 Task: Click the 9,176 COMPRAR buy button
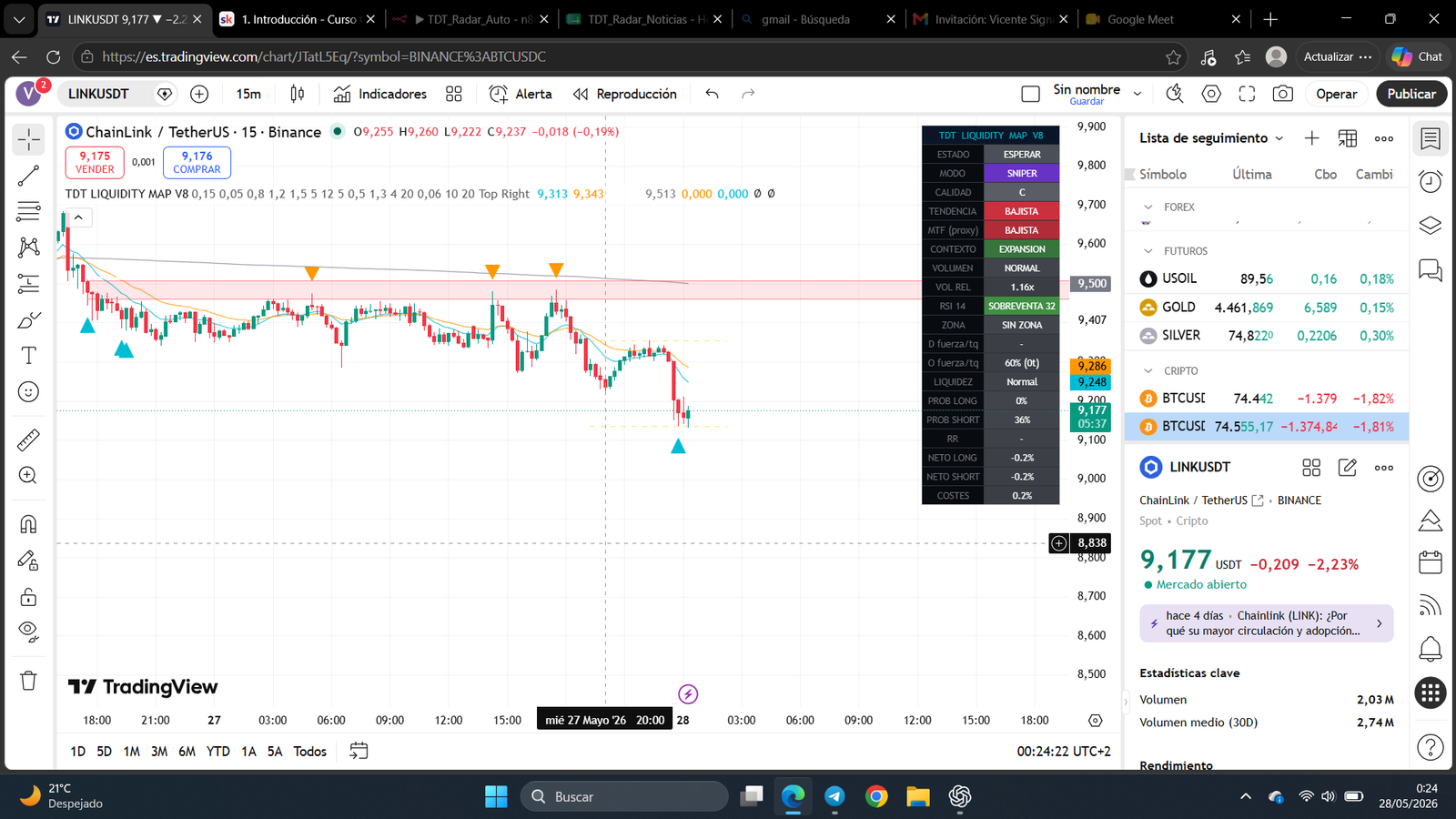pos(197,162)
